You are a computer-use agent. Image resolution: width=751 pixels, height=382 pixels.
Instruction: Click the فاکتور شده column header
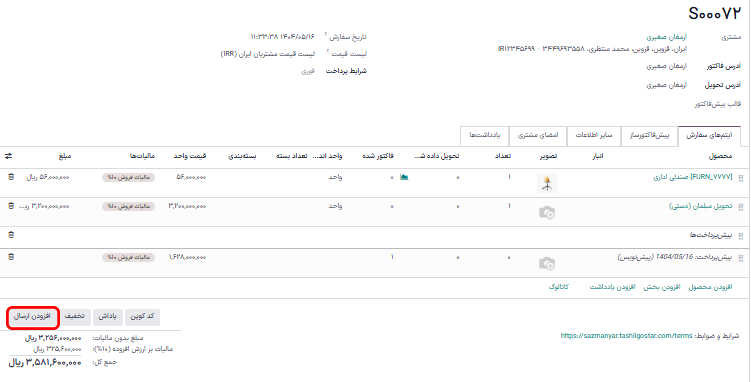[x=378, y=156]
